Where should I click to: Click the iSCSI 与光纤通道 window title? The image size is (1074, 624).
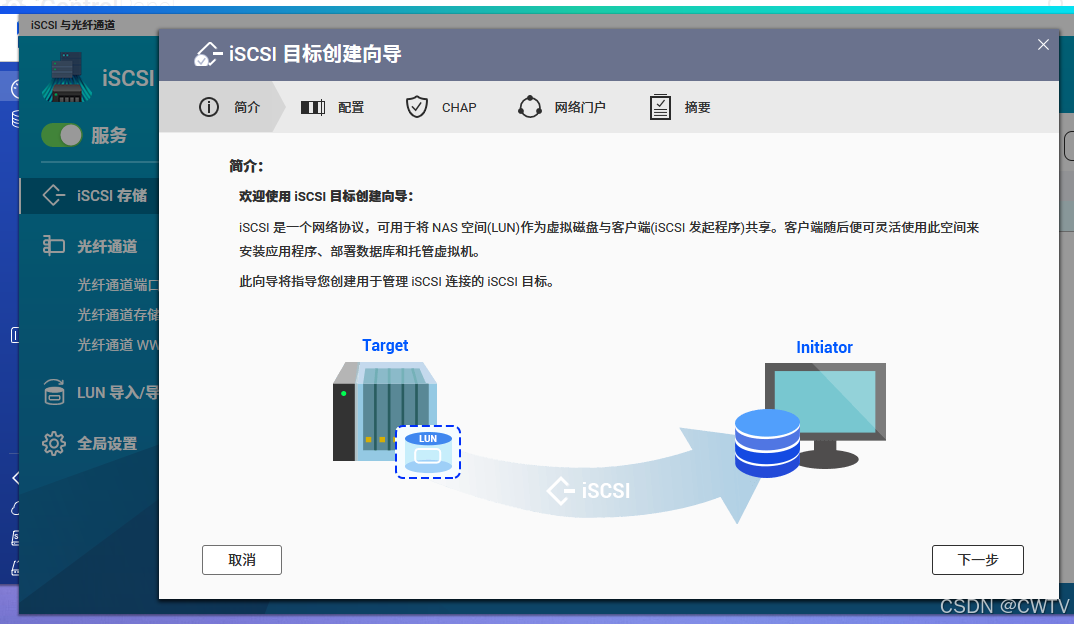click(73, 25)
